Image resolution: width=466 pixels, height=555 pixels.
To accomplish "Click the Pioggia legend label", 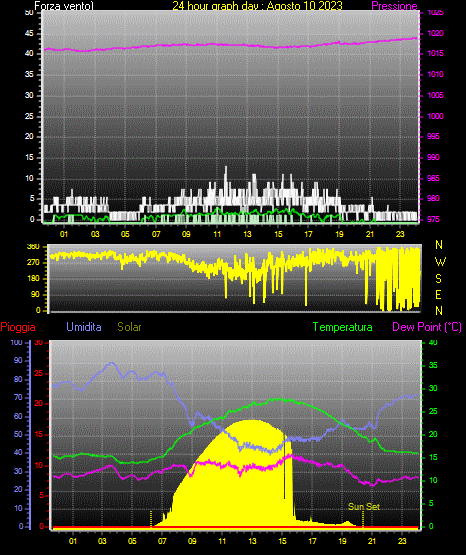I will (18, 327).
